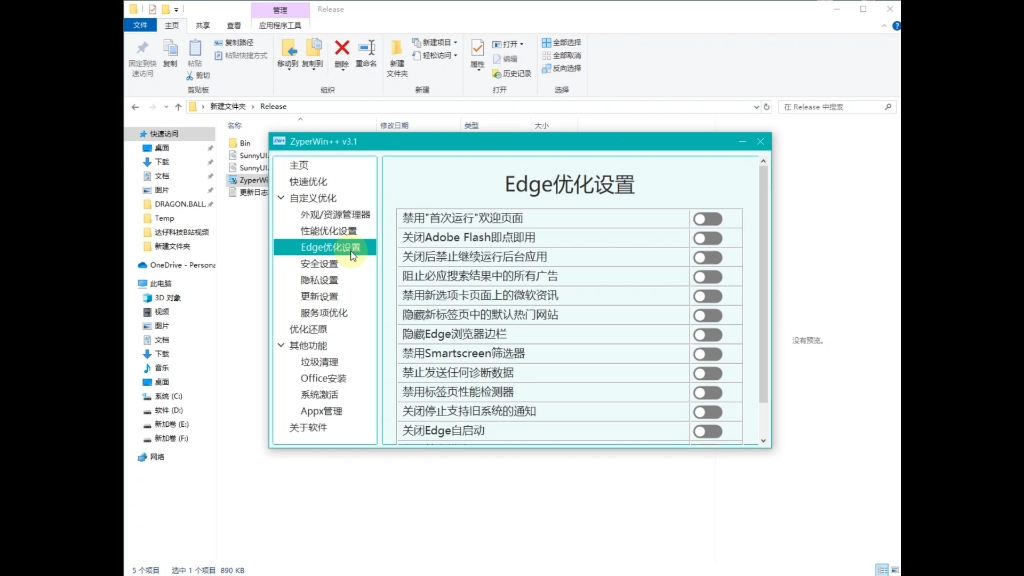Toggle block Bing search ads switch
1024x576 pixels.
[x=707, y=277]
